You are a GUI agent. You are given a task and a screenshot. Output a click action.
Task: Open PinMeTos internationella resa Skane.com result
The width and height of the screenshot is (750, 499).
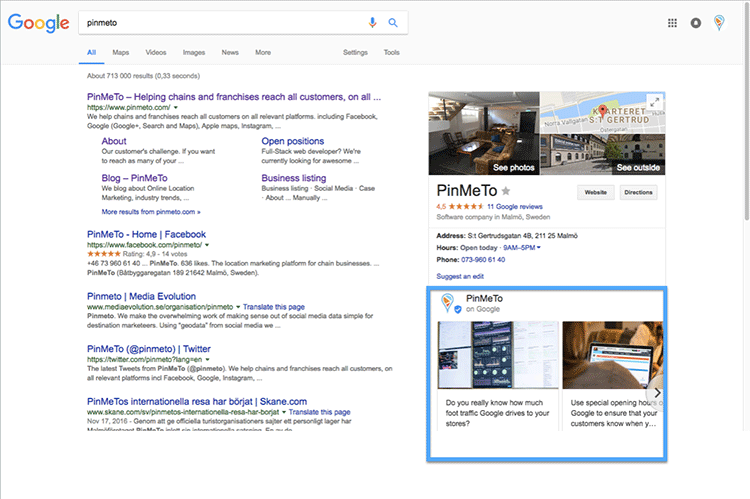click(197, 401)
